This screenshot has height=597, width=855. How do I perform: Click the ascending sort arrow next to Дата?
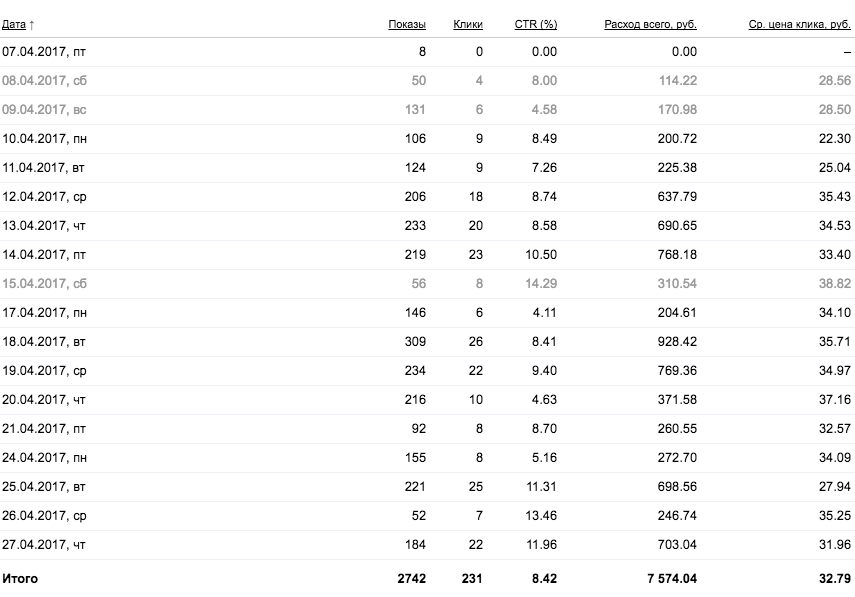(32, 25)
